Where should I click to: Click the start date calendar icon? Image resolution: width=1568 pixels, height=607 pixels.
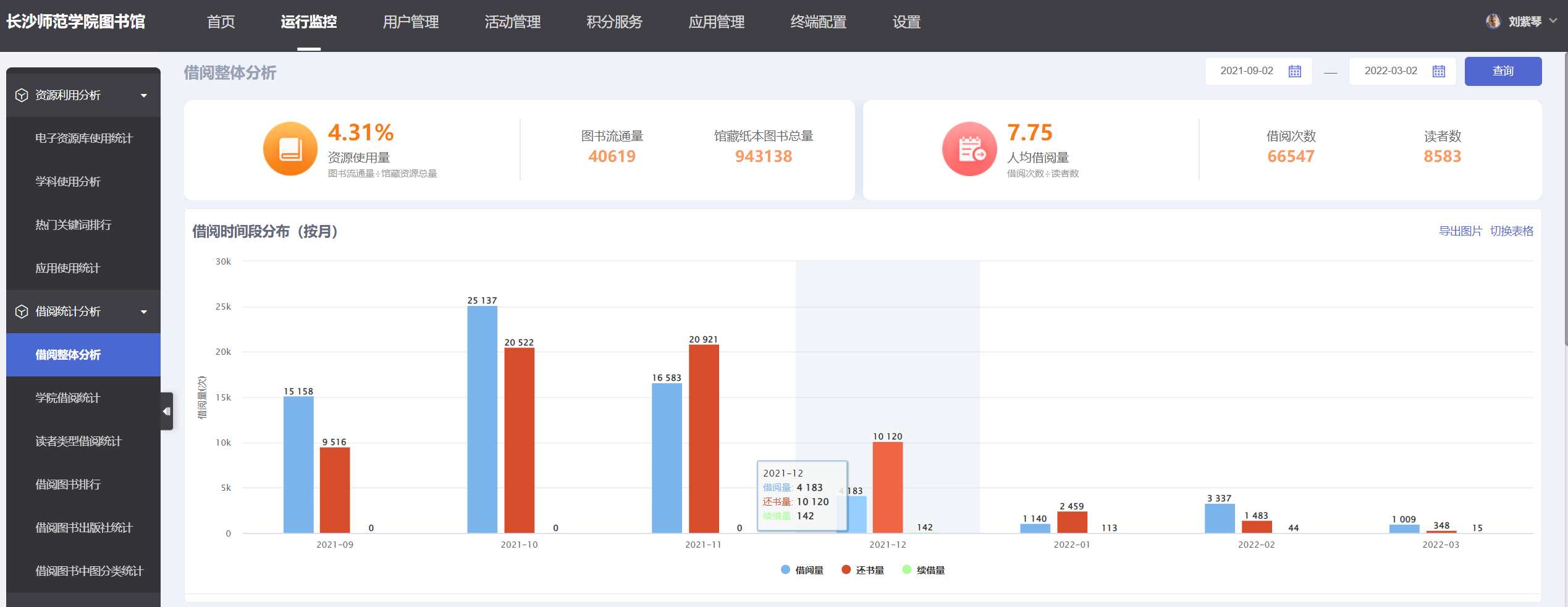tap(1294, 71)
